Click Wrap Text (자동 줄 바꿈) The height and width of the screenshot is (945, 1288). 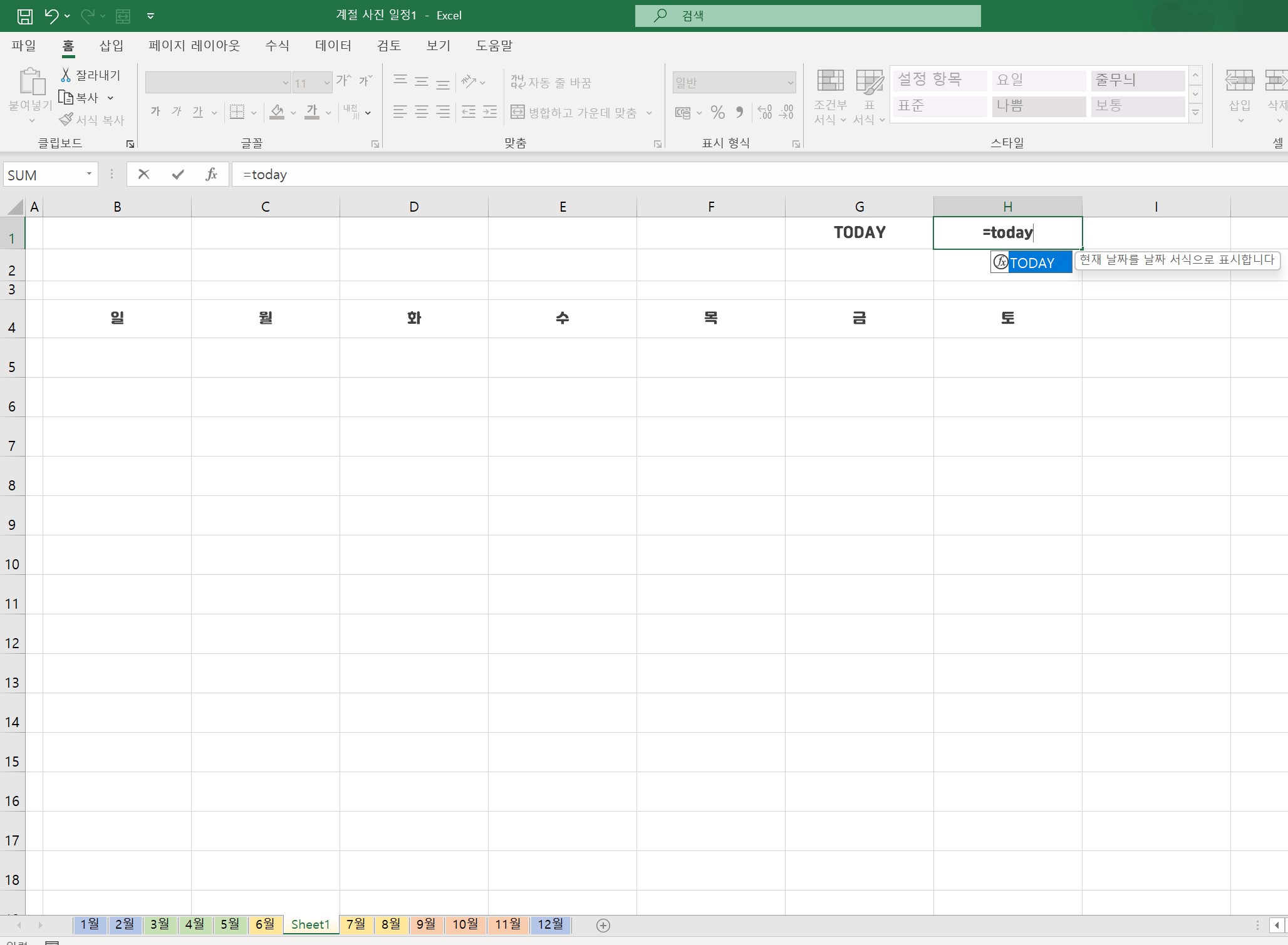(551, 82)
